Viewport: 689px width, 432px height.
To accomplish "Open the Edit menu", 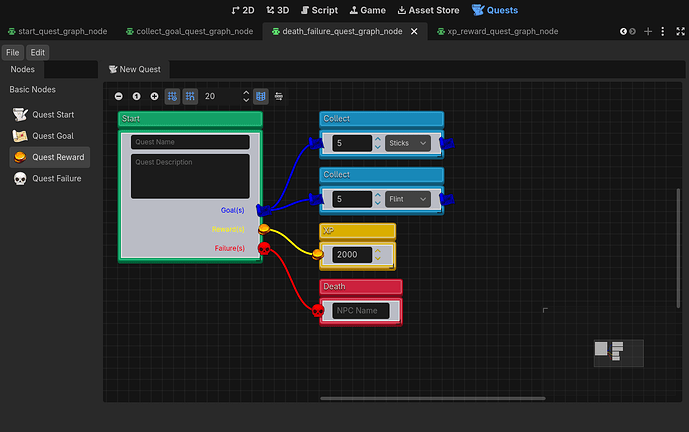I will pyautogui.click(x=38, y=52).
